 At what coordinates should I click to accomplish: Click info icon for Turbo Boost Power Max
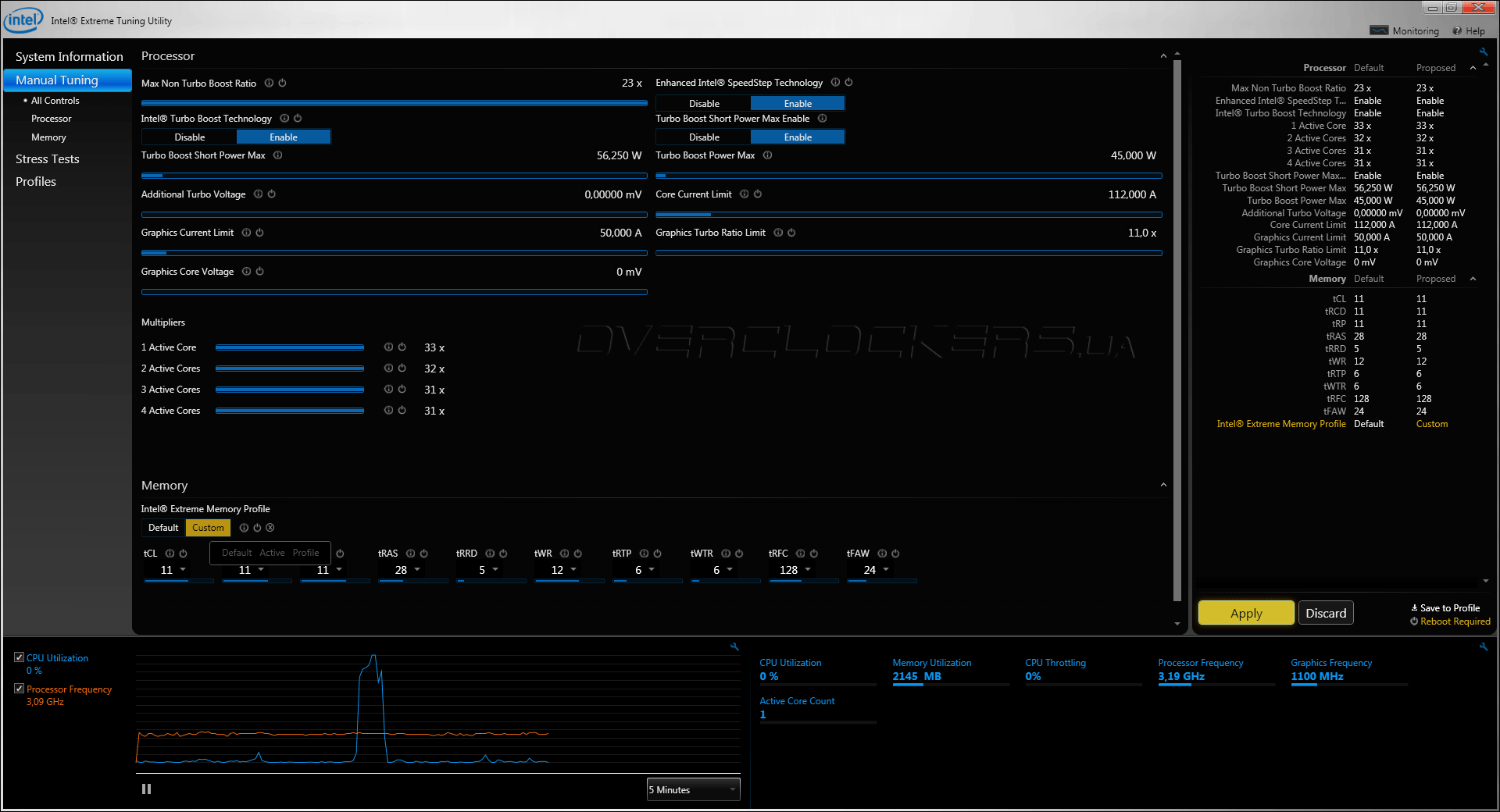tap(767, 155)
